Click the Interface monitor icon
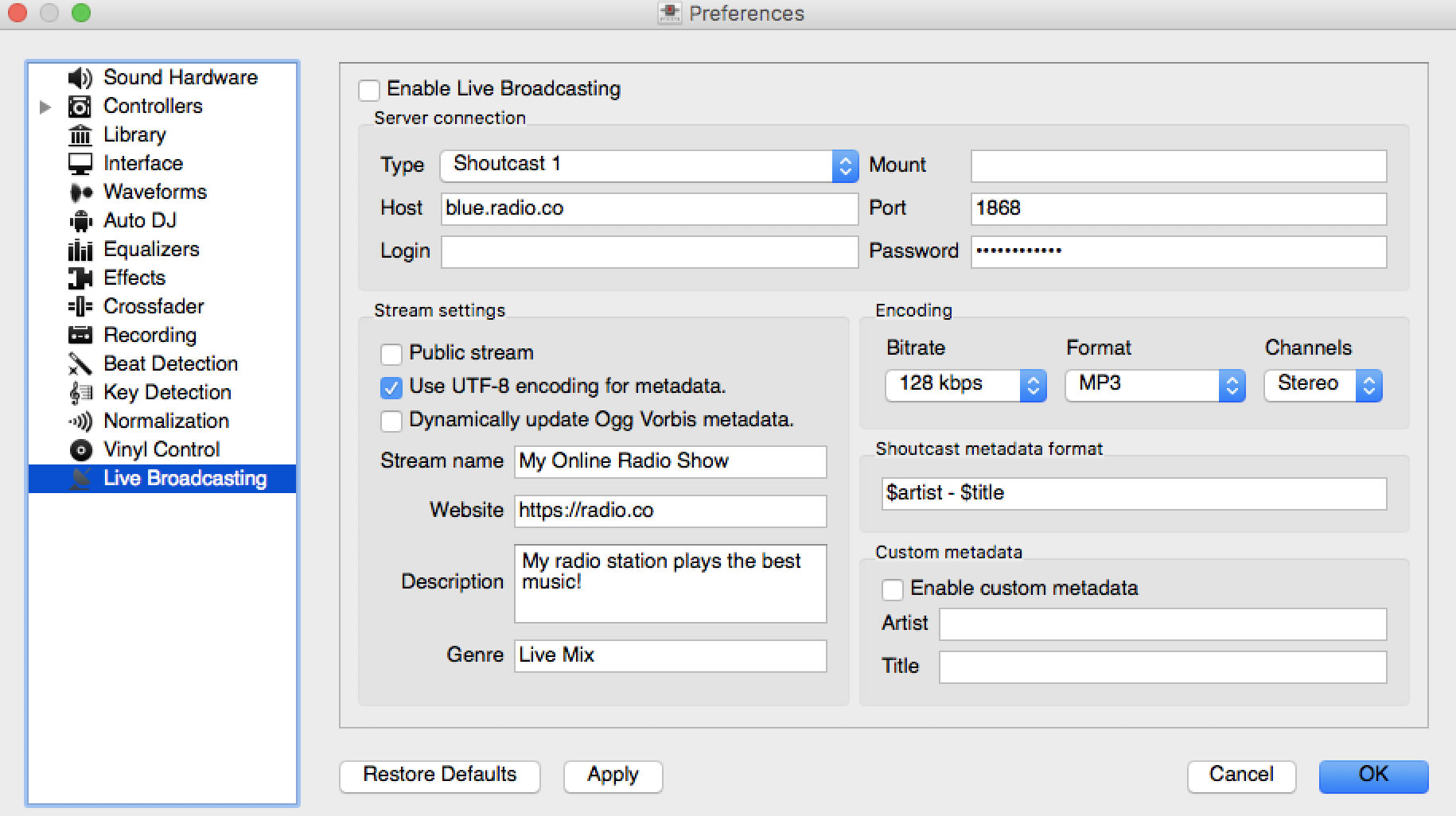Screen dimensions: 1456x816 80,163
